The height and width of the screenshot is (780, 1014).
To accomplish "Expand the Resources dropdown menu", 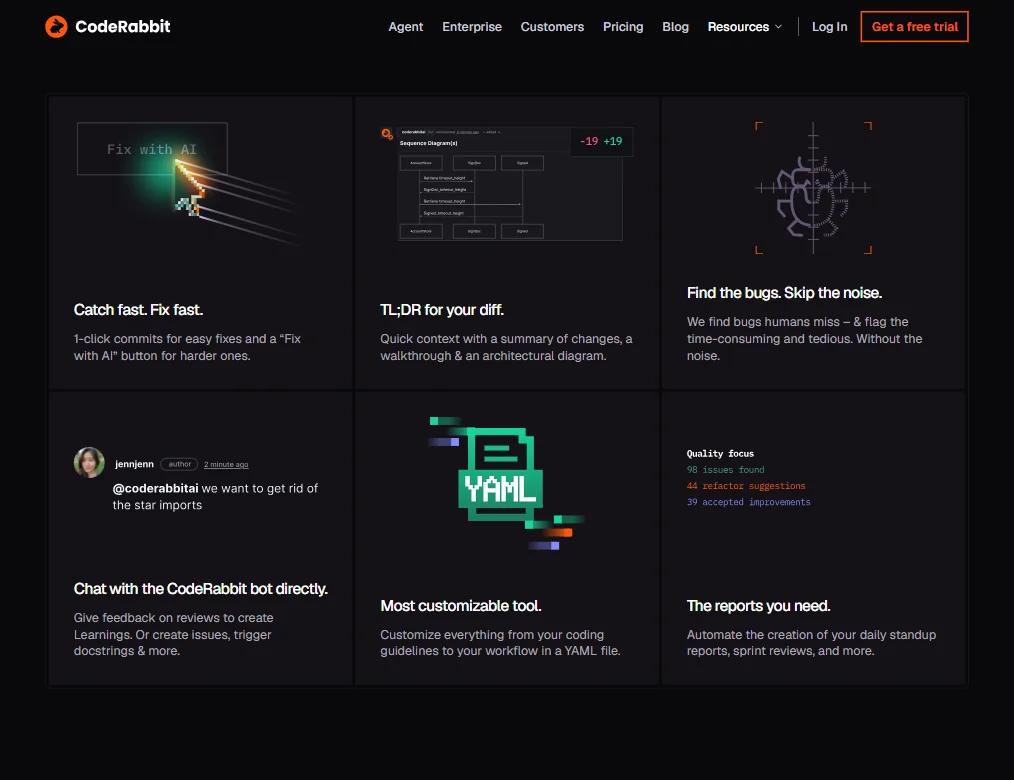I will point(744,27).
